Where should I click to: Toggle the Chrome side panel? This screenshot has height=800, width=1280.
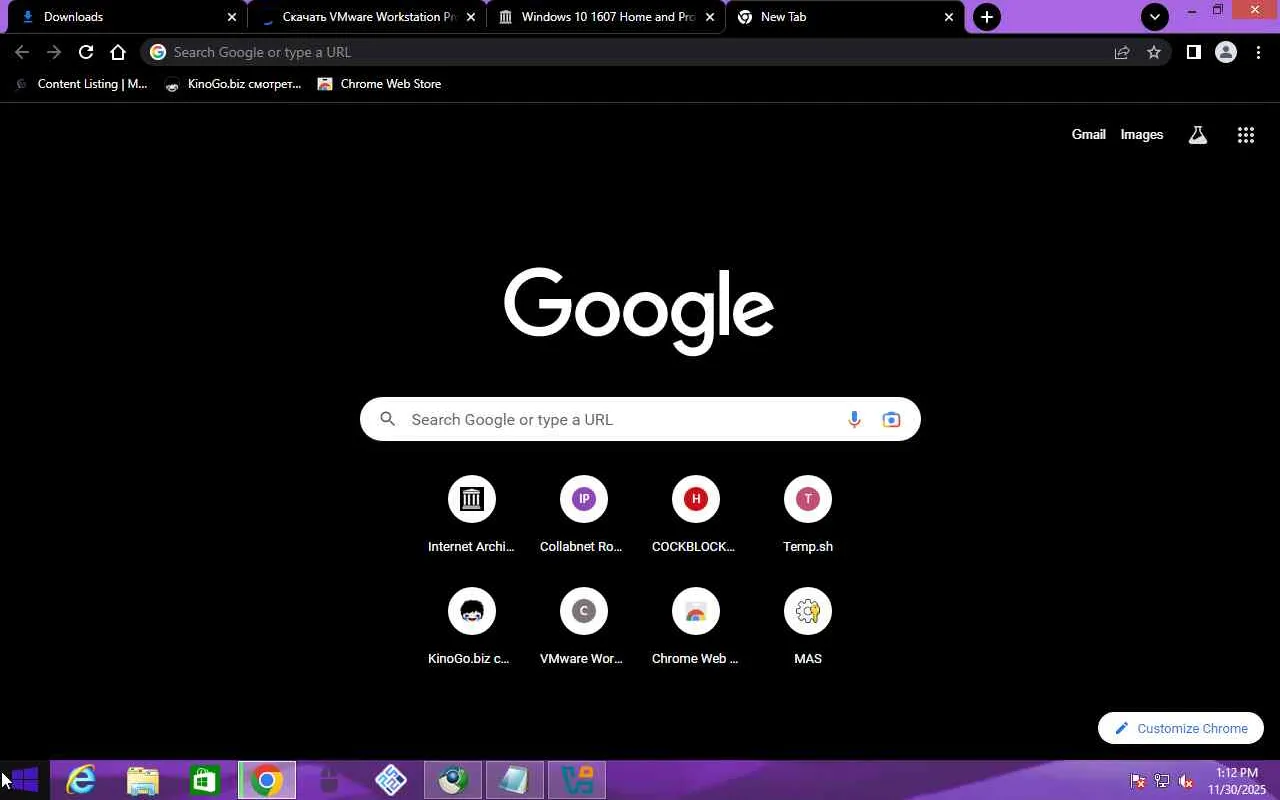click(x=1193, y=52)
